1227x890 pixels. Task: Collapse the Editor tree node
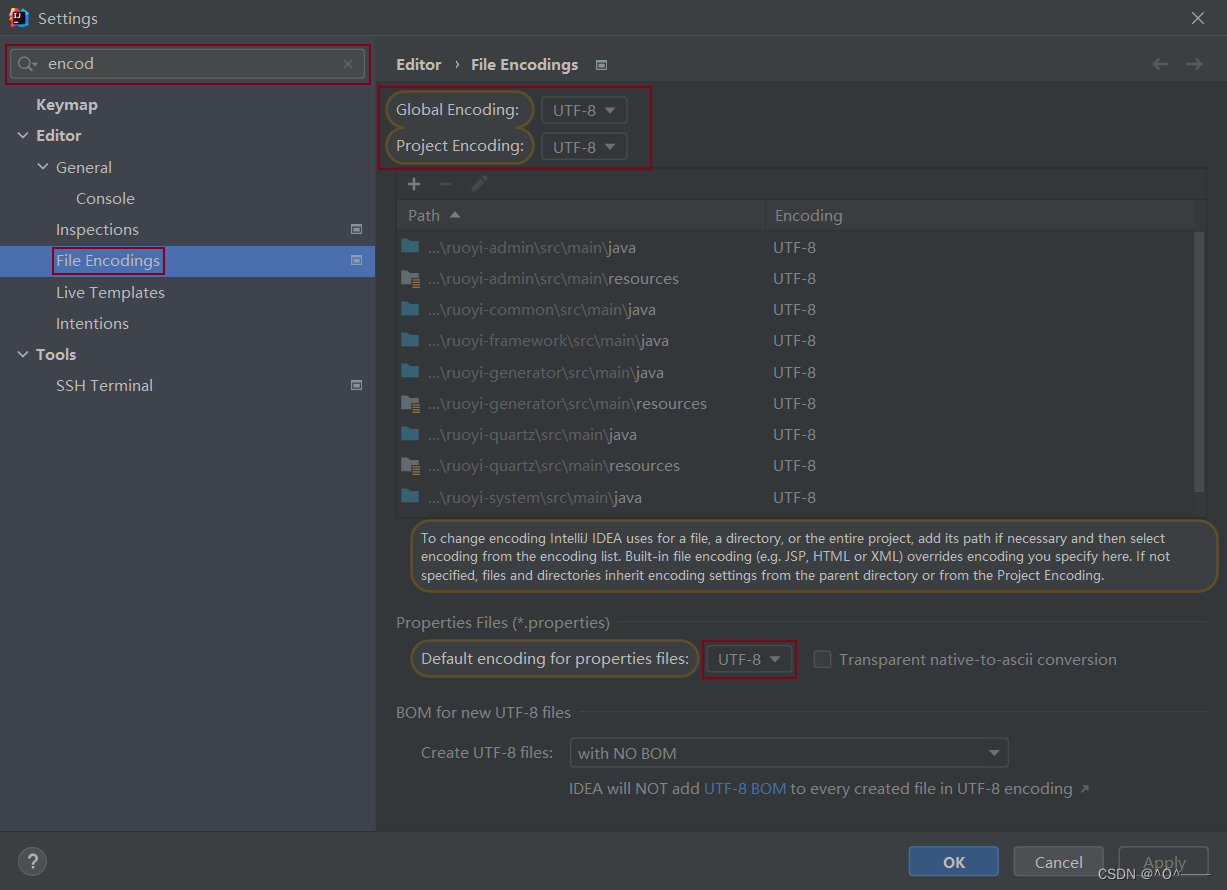(x=23, y=136)
